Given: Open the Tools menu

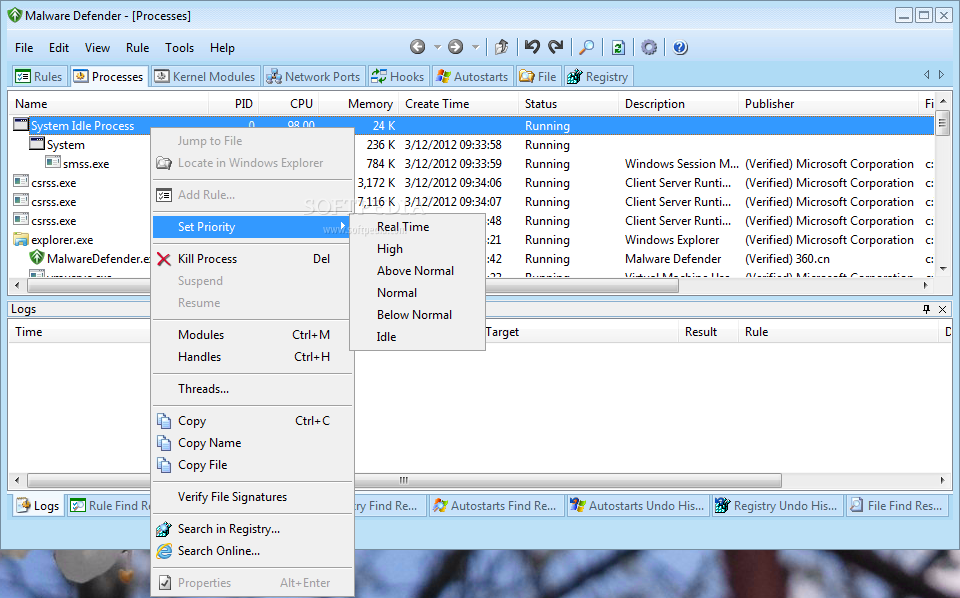Looking at the screenshot, I should (179, 48).
